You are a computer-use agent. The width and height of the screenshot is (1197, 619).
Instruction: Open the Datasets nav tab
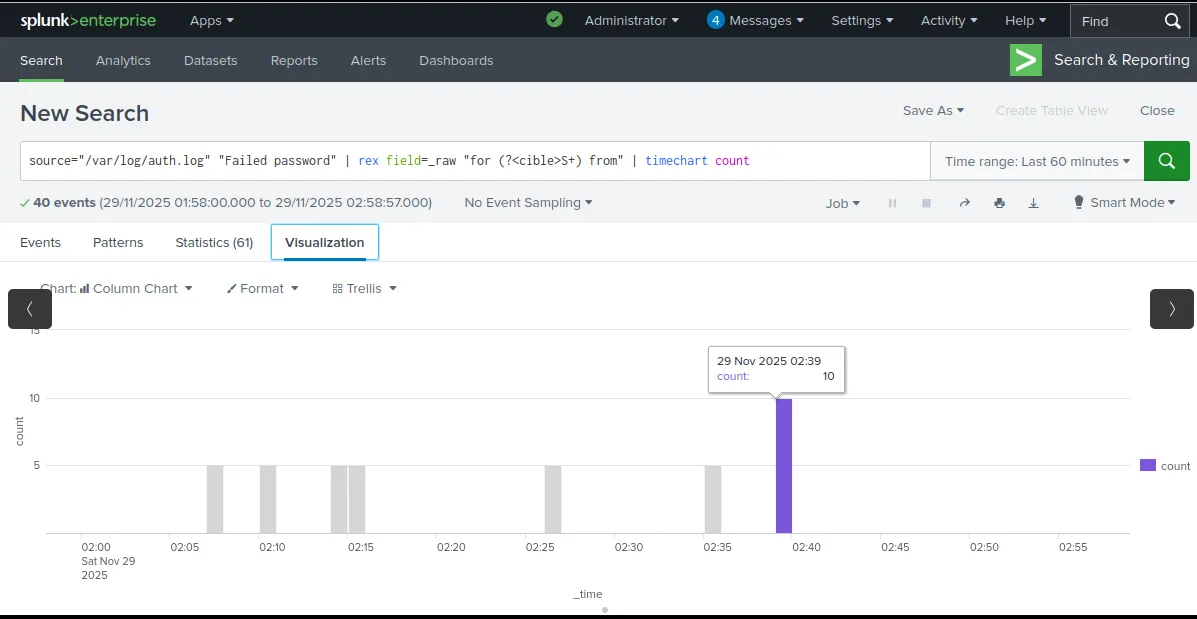[211, 60]
